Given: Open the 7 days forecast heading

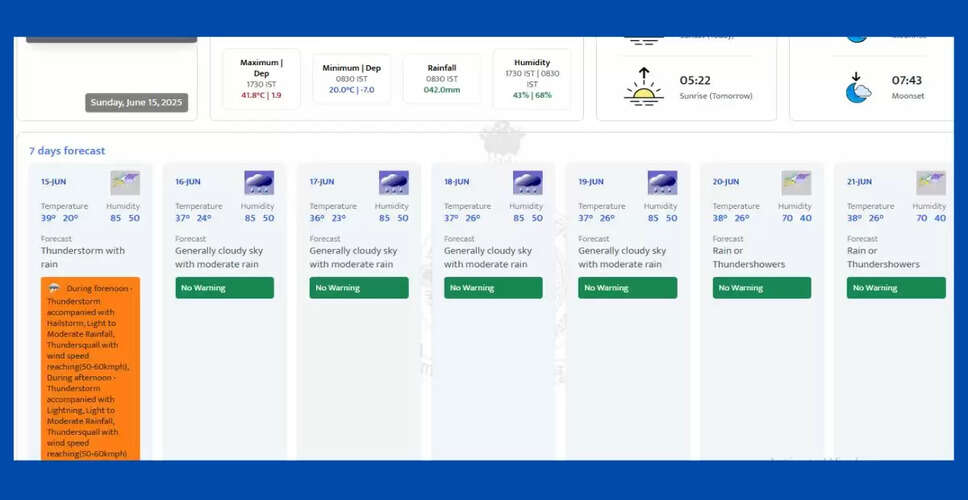Looking at the screenshot, I should [67, 151].
